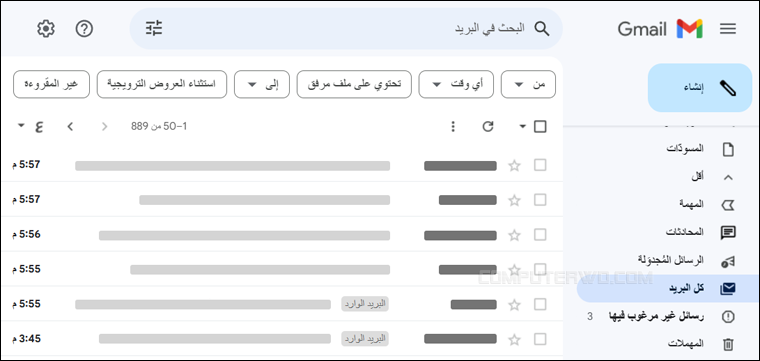Select the 3:45 message checkbox
This screenshot has width=760, height=361.
(540, 339)
